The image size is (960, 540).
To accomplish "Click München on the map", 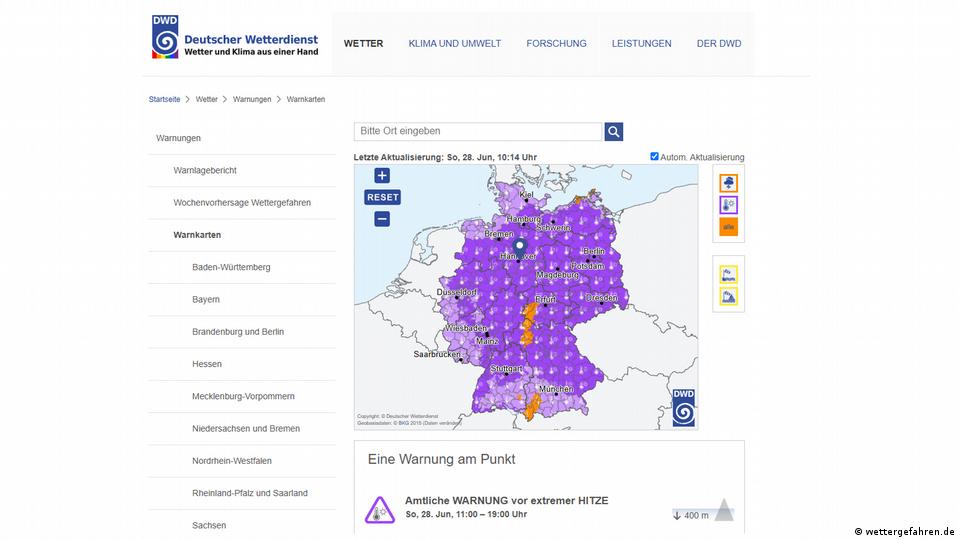I will coord(556,389).
